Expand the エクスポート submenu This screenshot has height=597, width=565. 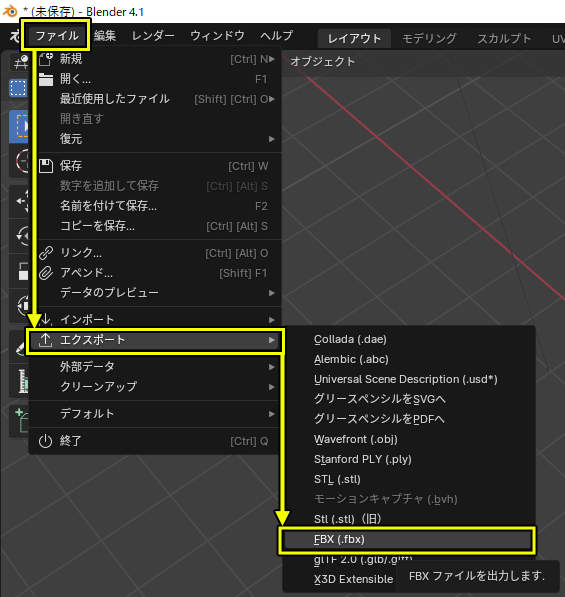[x=155, y=340]
